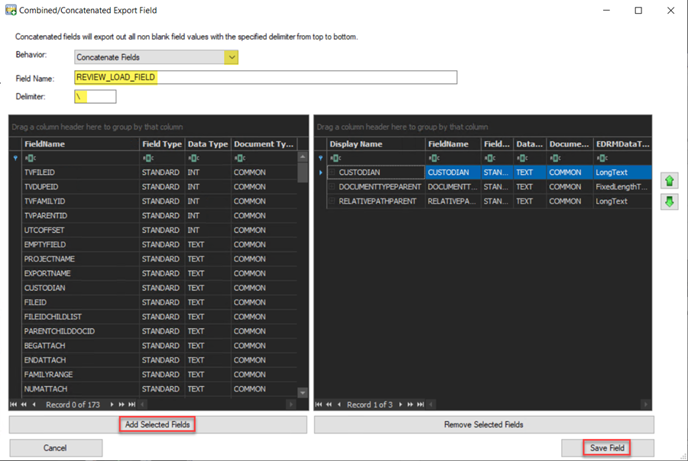Go to next page in left grid navigator
The width and height of the screenshot is (688, 461).
click(122, 404)
